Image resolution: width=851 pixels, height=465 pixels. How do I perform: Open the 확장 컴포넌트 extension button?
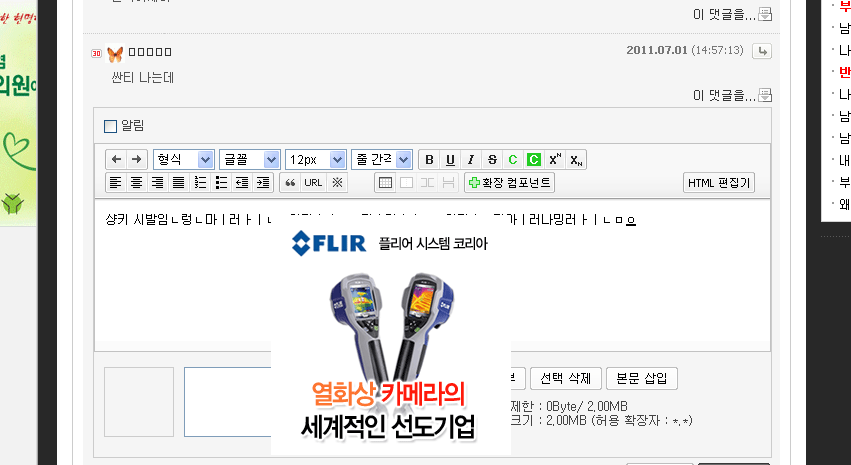pos(509,183)
